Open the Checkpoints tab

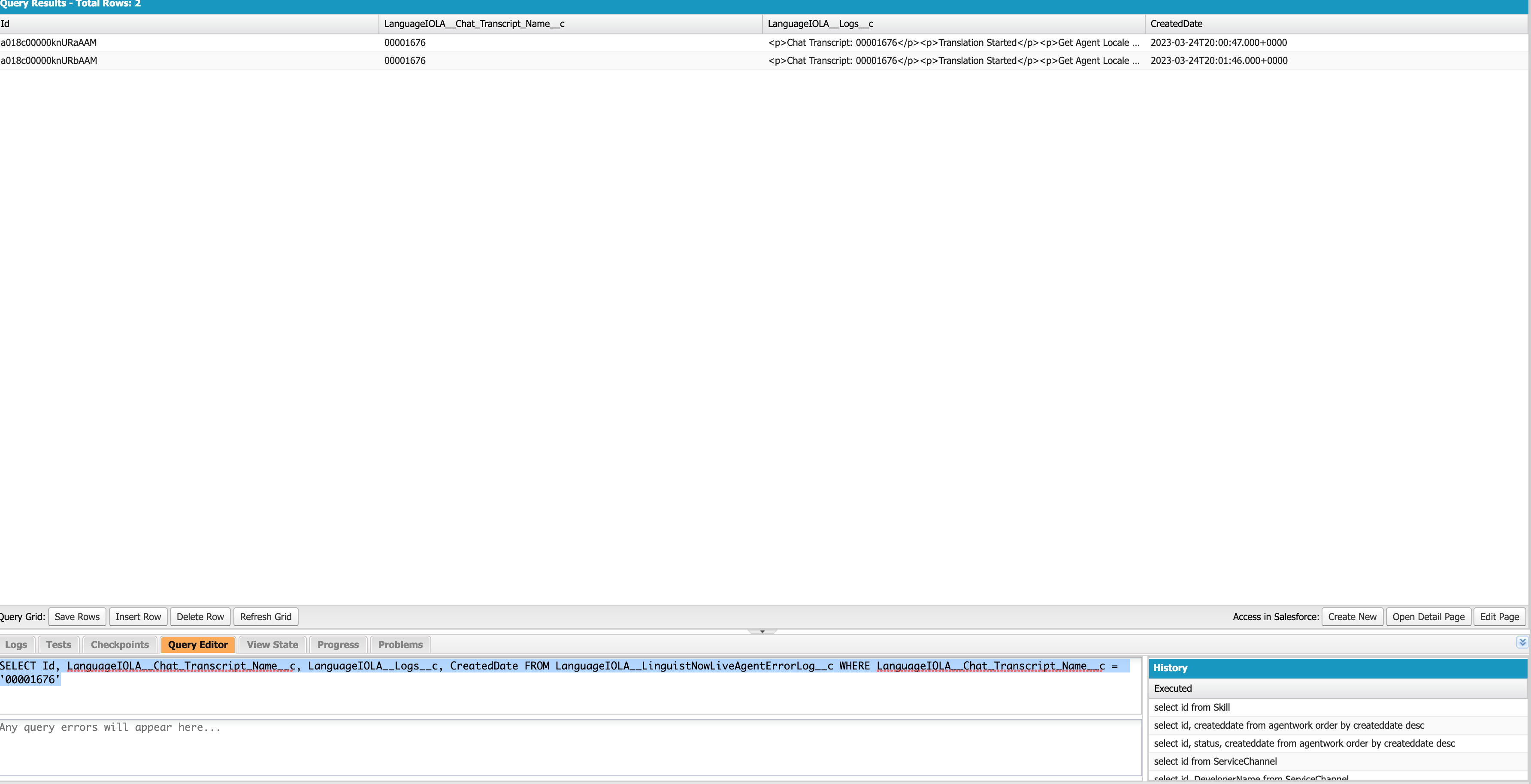click(x=119, y=645)
